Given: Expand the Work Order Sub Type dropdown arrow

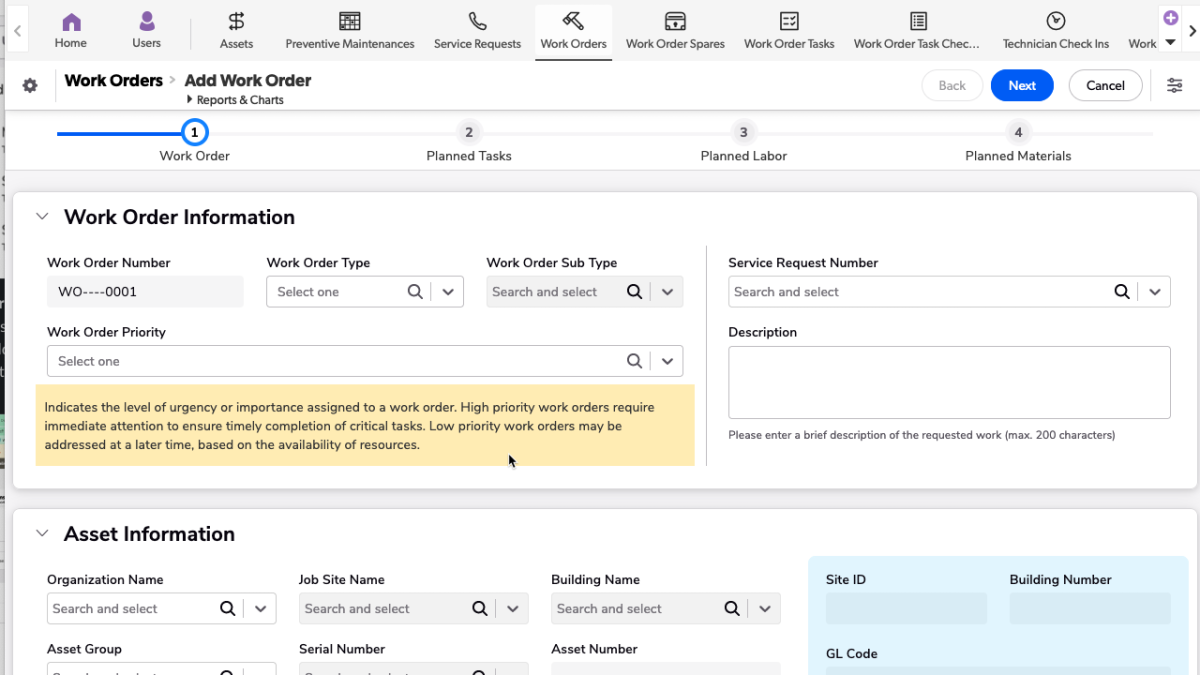Looking at the screenshot, I should click(x=667, y=292).
